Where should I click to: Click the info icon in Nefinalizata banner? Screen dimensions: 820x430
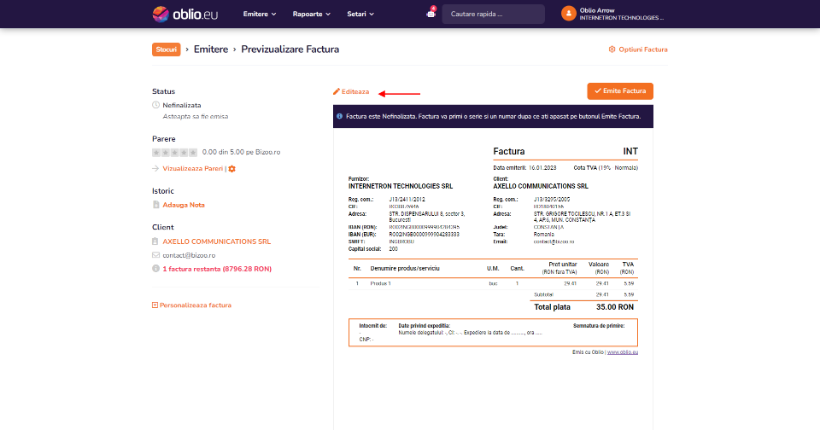coord(340,116)
